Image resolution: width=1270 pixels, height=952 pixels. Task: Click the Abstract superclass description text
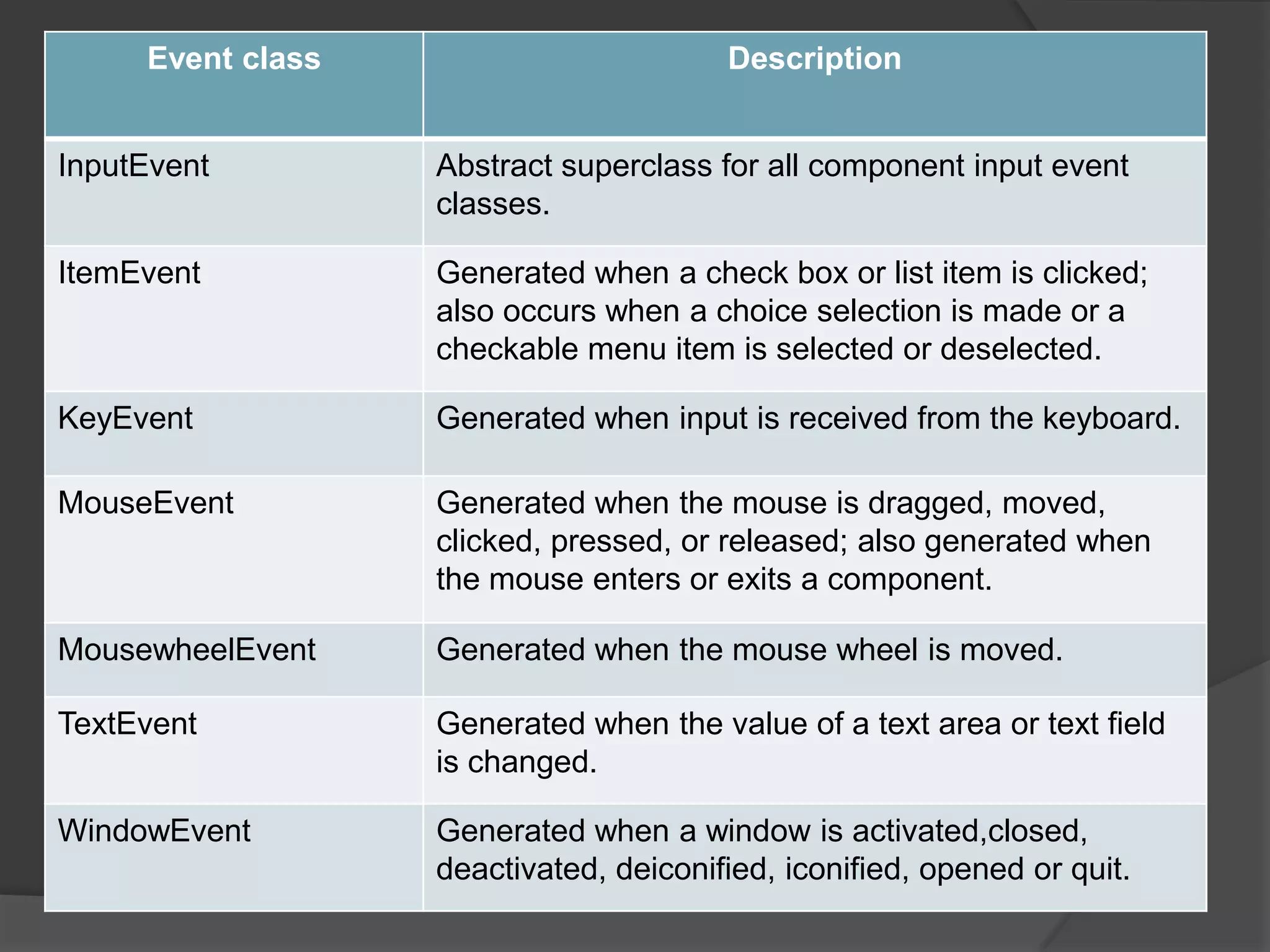[x=781, y=166]
